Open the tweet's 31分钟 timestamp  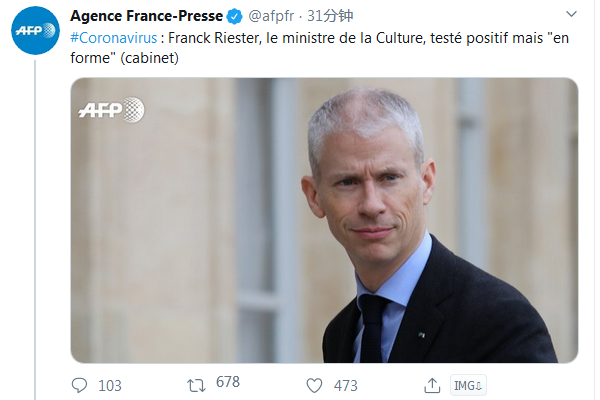(330, 16)
